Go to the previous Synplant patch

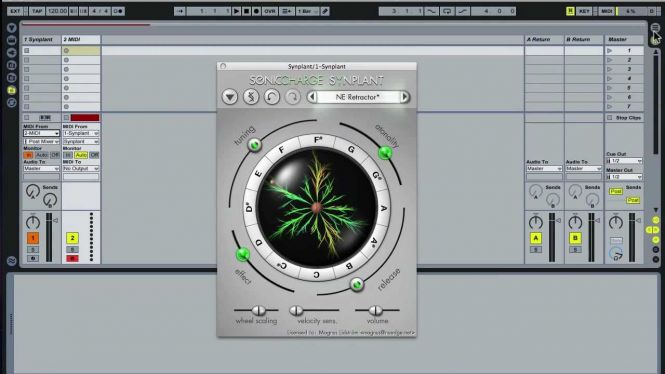click(x=312, y=97)
